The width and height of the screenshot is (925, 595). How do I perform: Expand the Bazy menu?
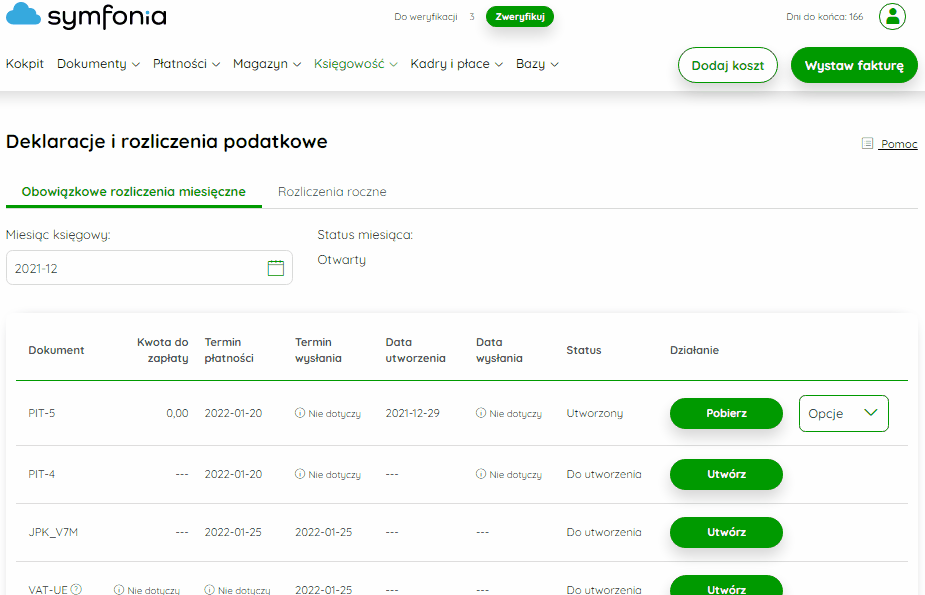pyautogui.click(x=537, y=64)
